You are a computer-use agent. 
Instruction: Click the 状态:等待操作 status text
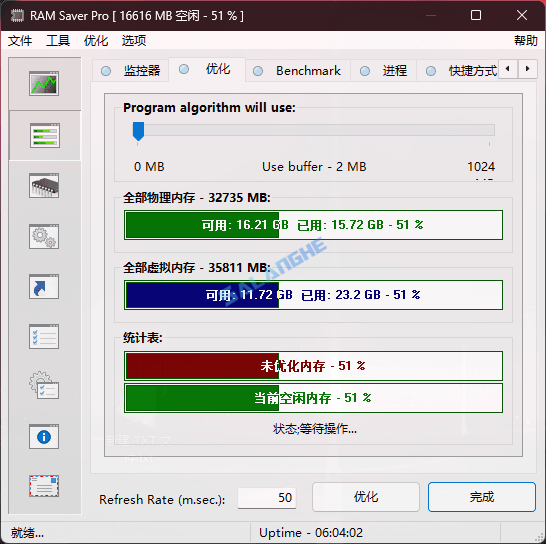[x=315, y=429]
